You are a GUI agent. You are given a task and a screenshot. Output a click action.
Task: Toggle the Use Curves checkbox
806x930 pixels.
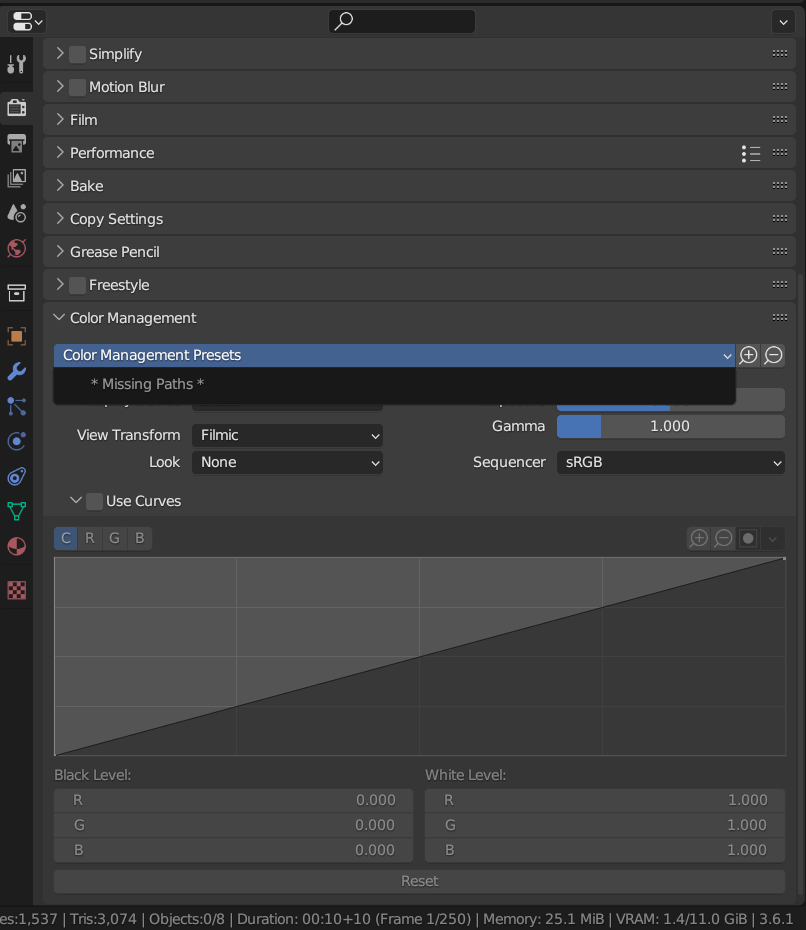click(95, 501)
